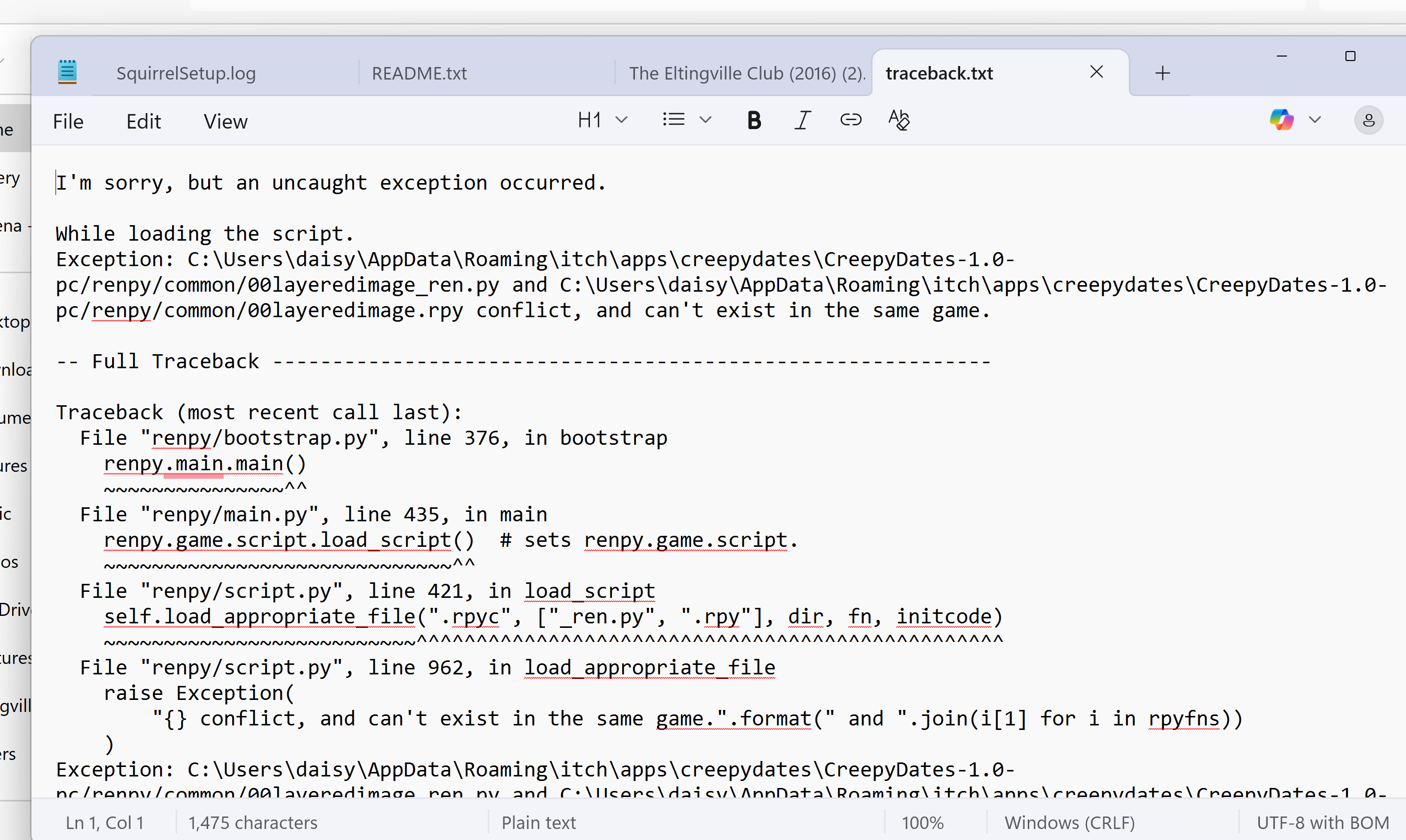Click the bulleted list icon
The width and height of the screenshot is (1406, 840).
pos(673,120)
